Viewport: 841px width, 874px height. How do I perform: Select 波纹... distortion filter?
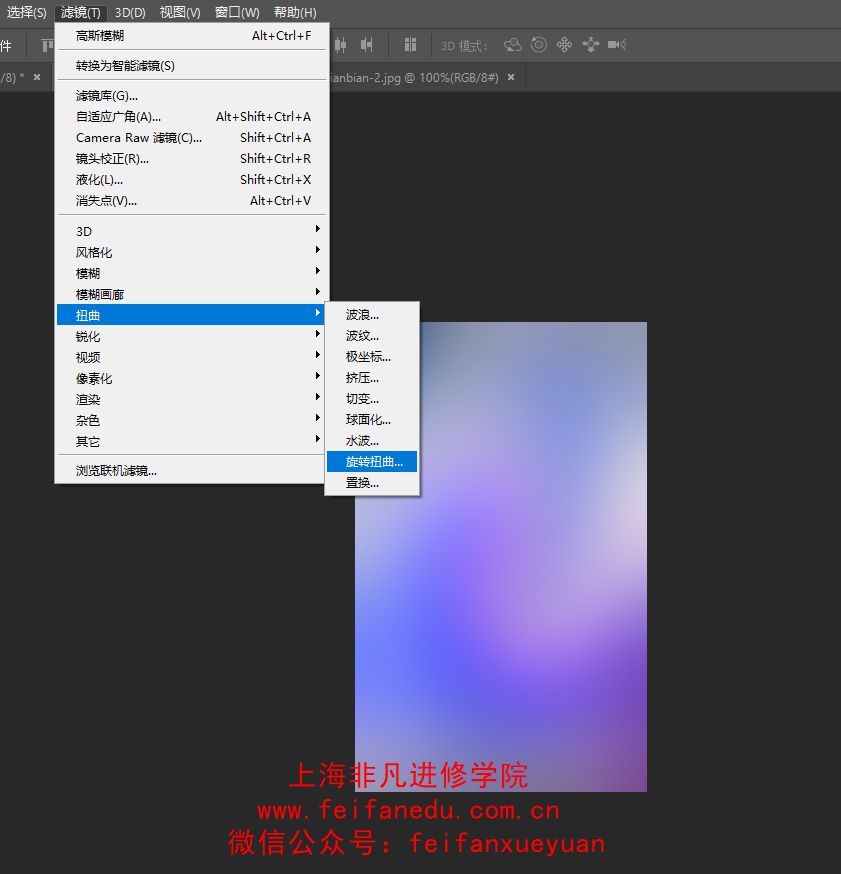point(372,336)
